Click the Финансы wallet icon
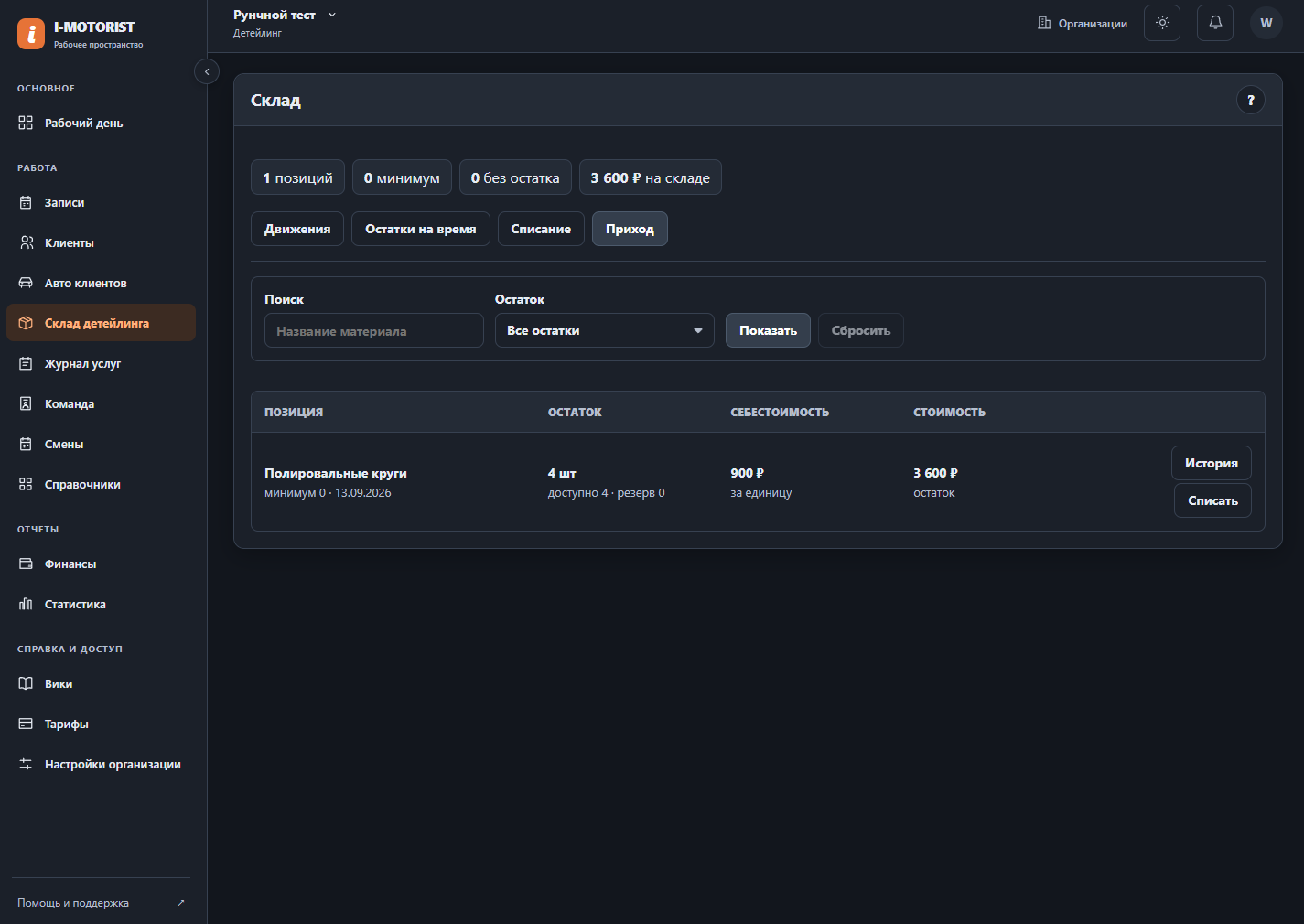This screenshot has width=1304, height=924. point(26,564)
